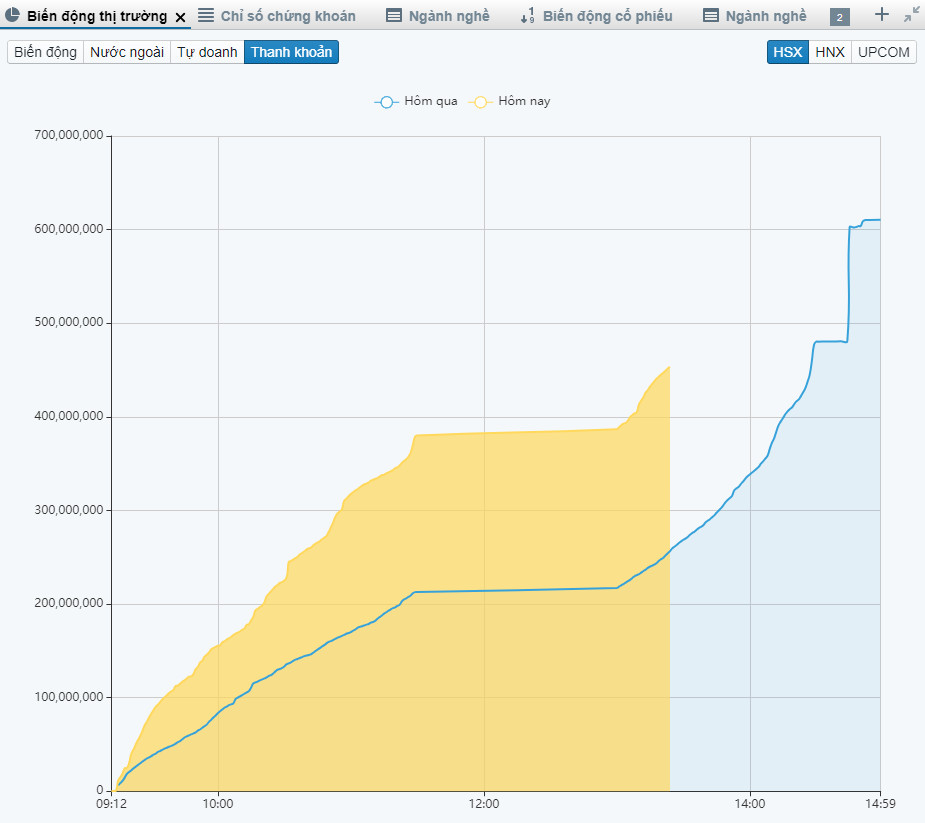Close the Biến động thị trường tab
925x823 pixels.
[180, 17]
